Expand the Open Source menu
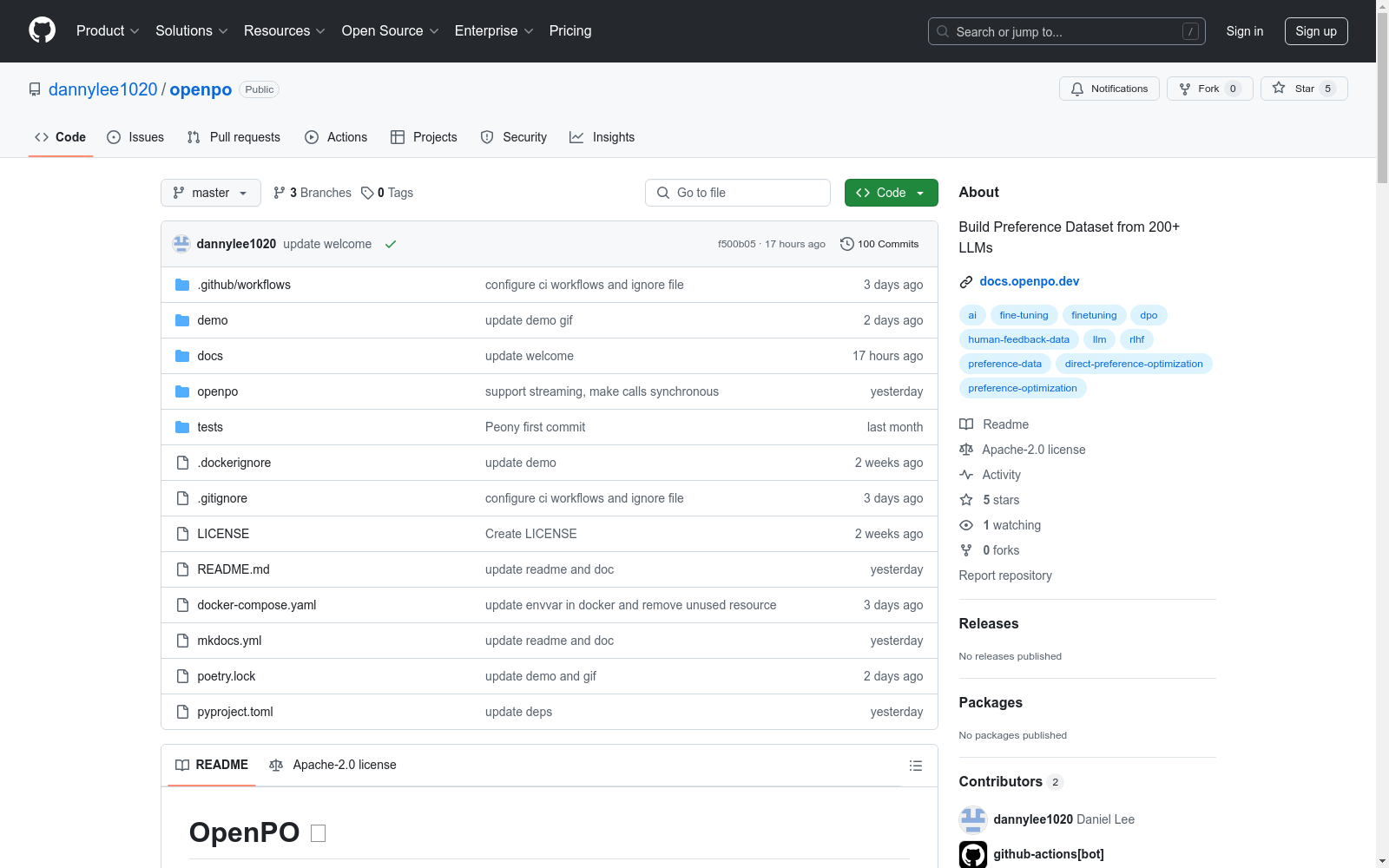1389x868 pixels. [391, 30]
